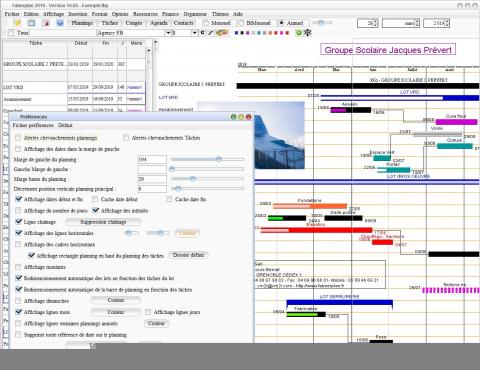Select the BiMensuel radio button
The image size is (480, 370).
pyautogui.click(x=240, y=23)
